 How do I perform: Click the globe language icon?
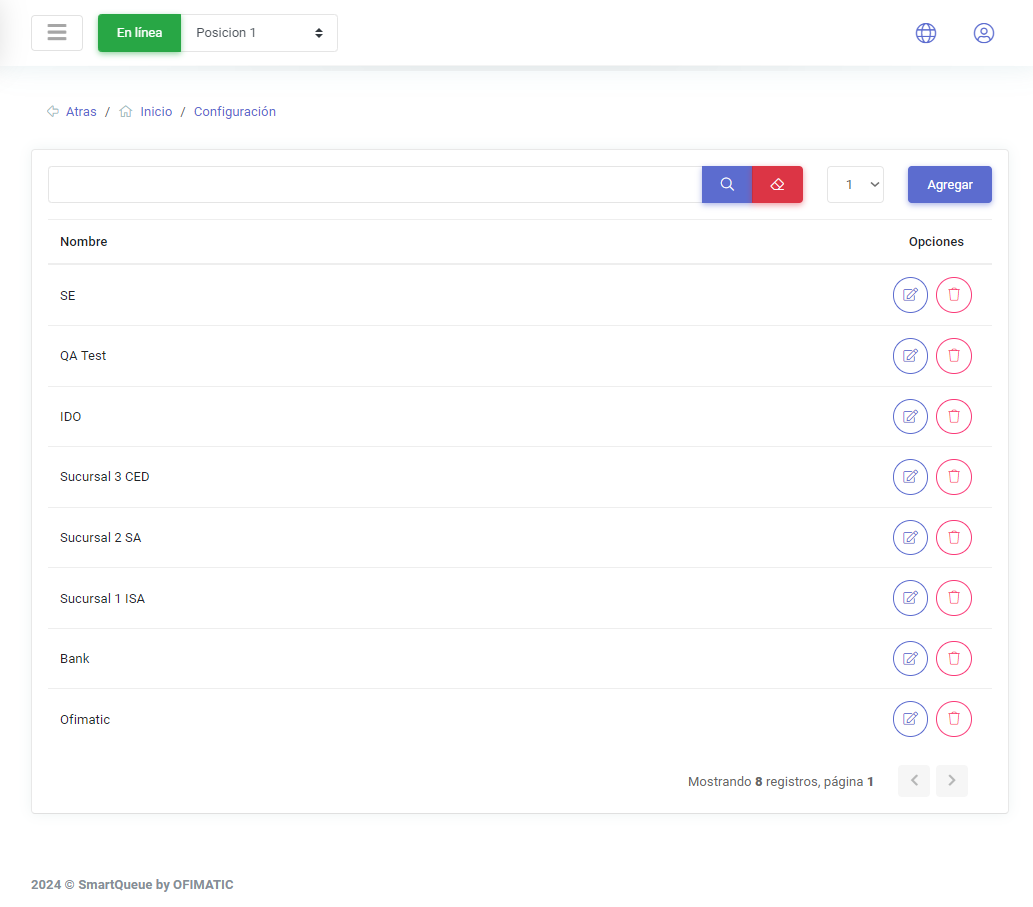pos(926,33)
